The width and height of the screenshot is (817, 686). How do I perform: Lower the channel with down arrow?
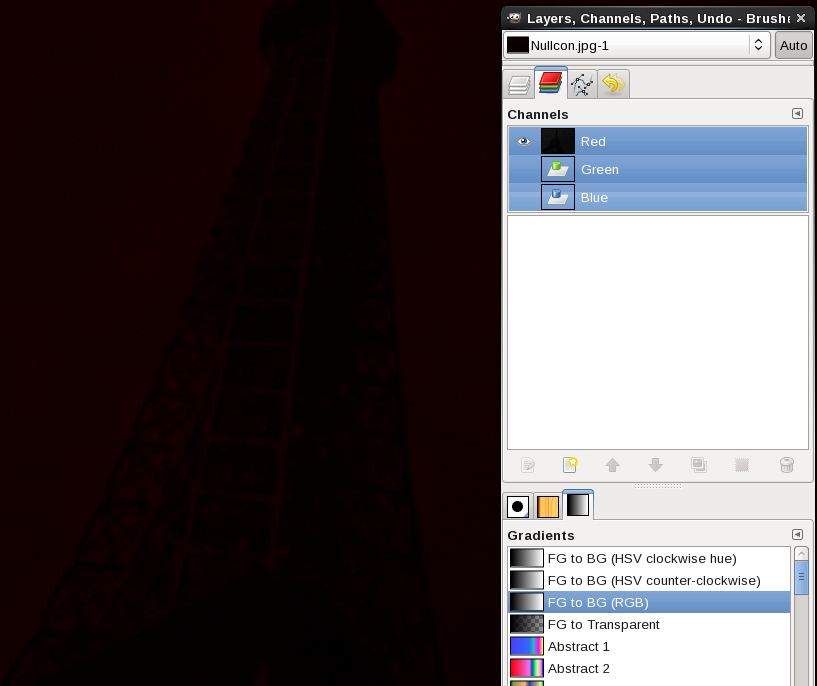[655, 465]
